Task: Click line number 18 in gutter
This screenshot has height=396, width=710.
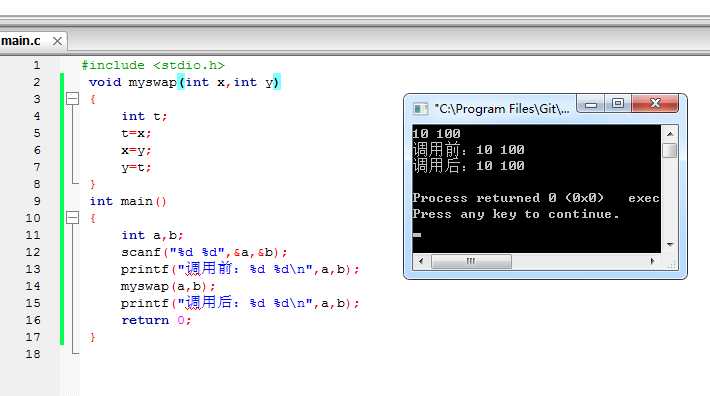Action: coord(33,354)
